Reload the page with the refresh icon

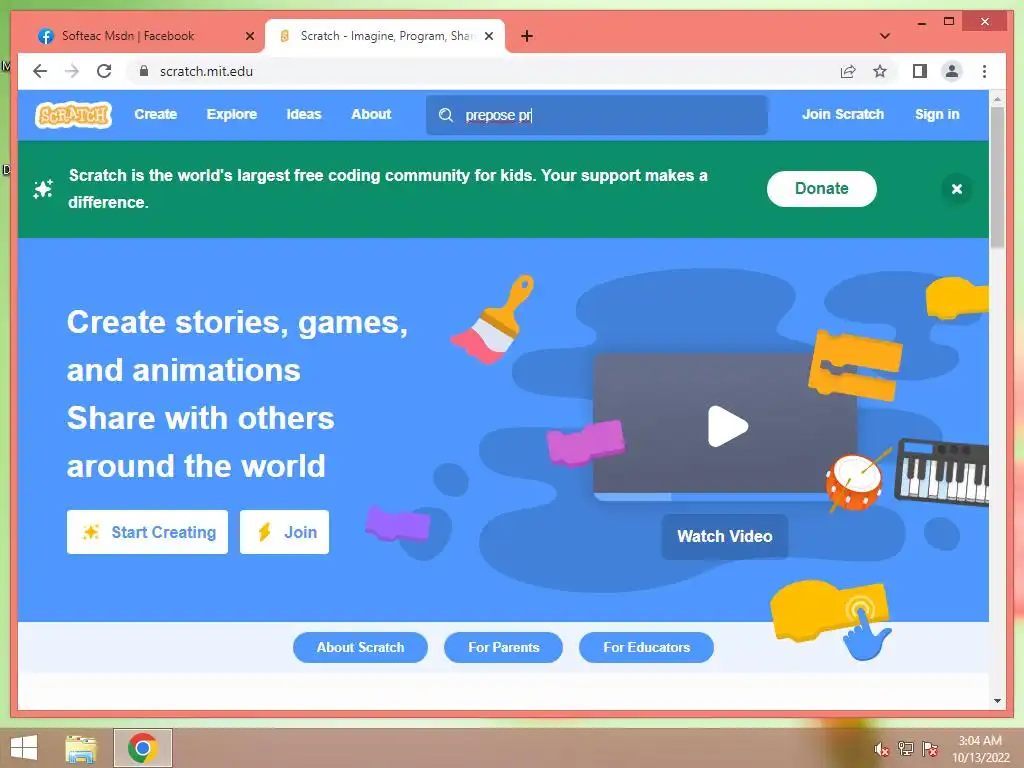(104, 71)
